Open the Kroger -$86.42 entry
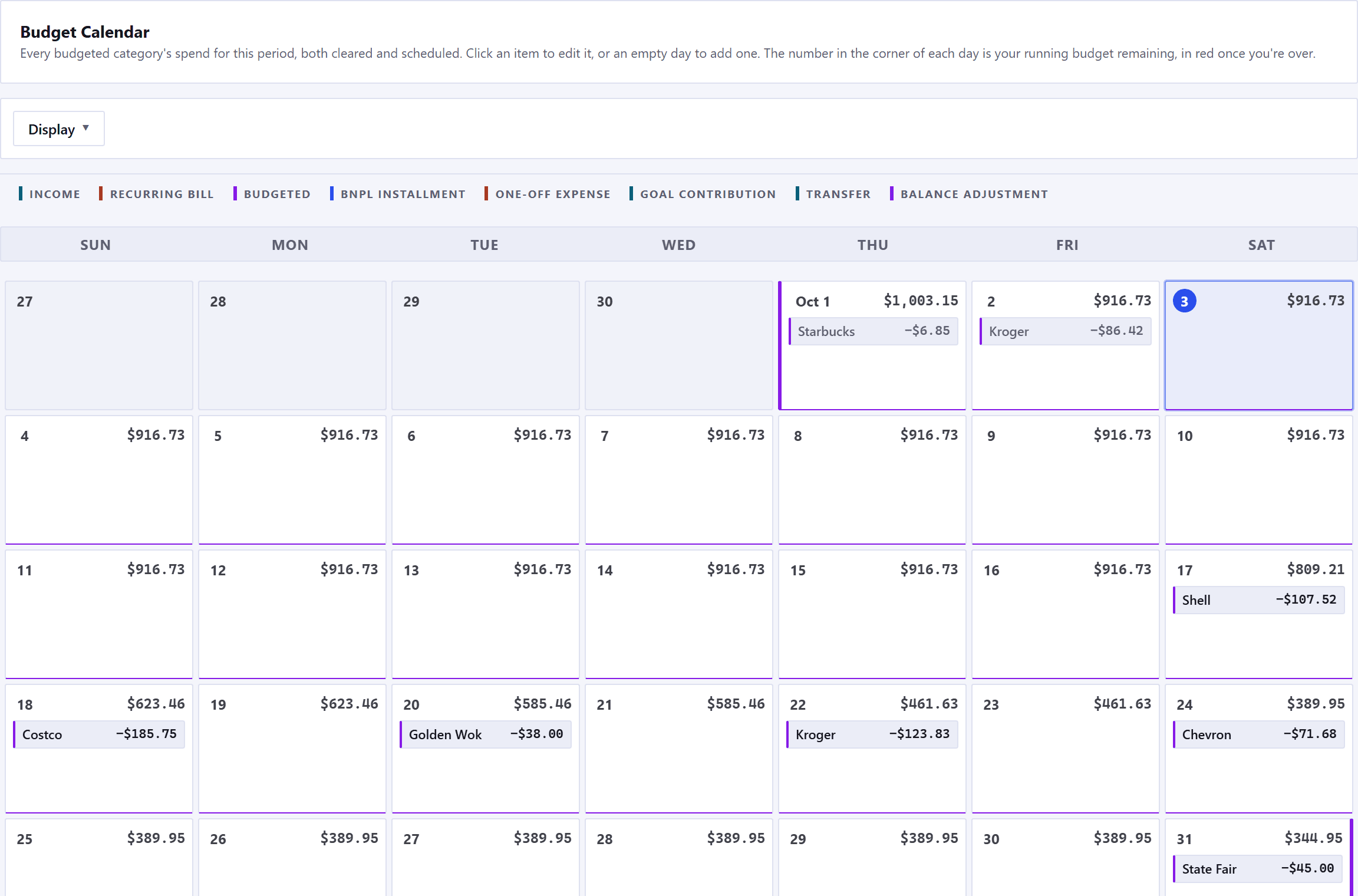Image resolution: width=1358 pixels, height=896 pixels. 1066,331
